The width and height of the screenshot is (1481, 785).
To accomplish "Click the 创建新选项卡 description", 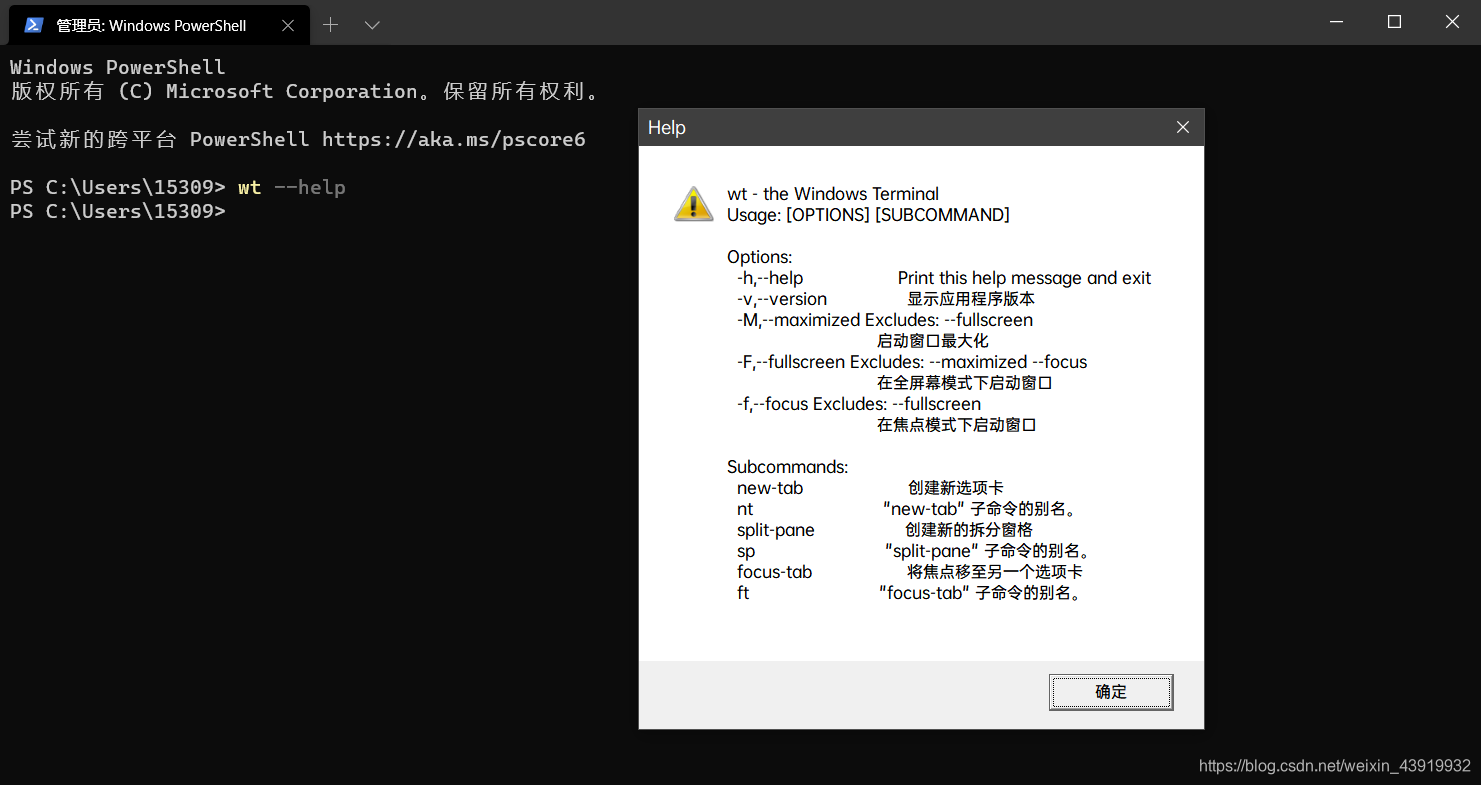I will [x=956, y=488].
